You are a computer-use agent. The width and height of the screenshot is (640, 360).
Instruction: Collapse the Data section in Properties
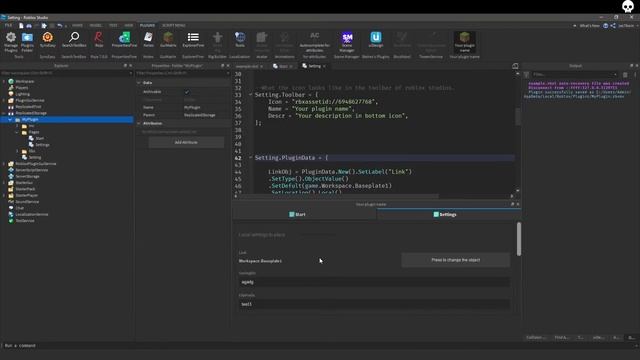pyautogui.click(x=139, y=82)
